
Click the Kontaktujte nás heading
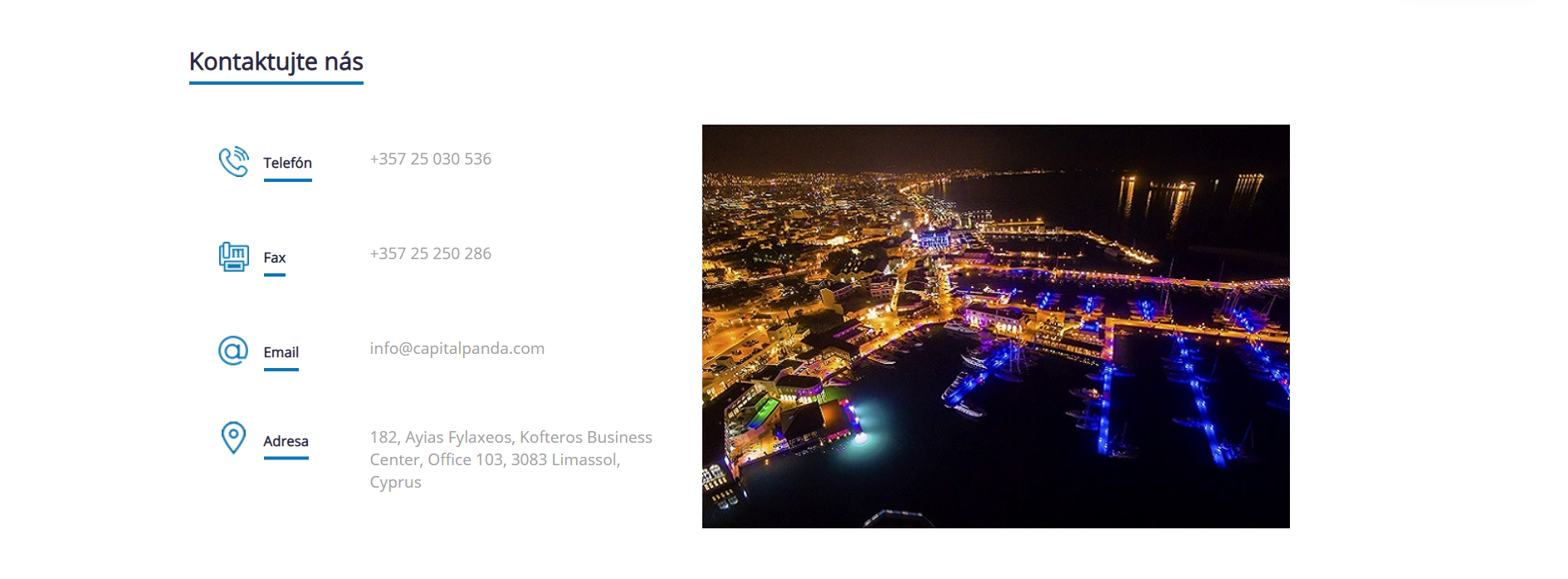276,61
